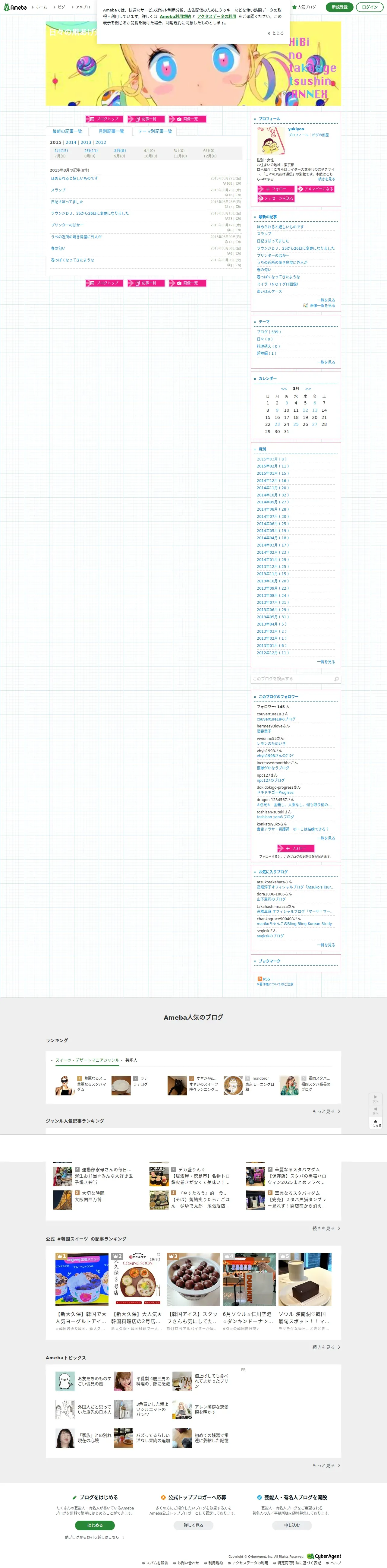The width and height of the screenshot is (387, 1568).
Task: Go to previous month in calendar (<<)
Action: (284, 388)
